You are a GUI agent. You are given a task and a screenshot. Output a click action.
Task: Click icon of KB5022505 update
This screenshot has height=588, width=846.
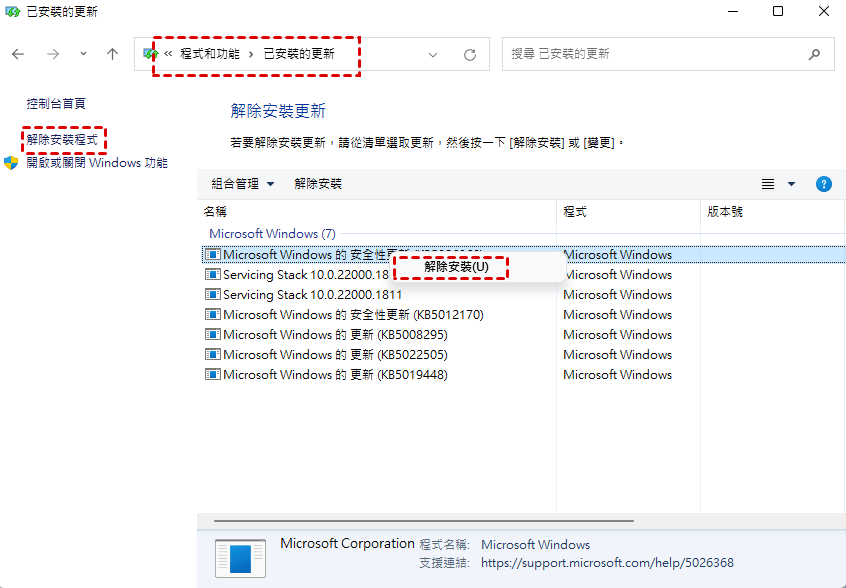(x=213, y=354)
